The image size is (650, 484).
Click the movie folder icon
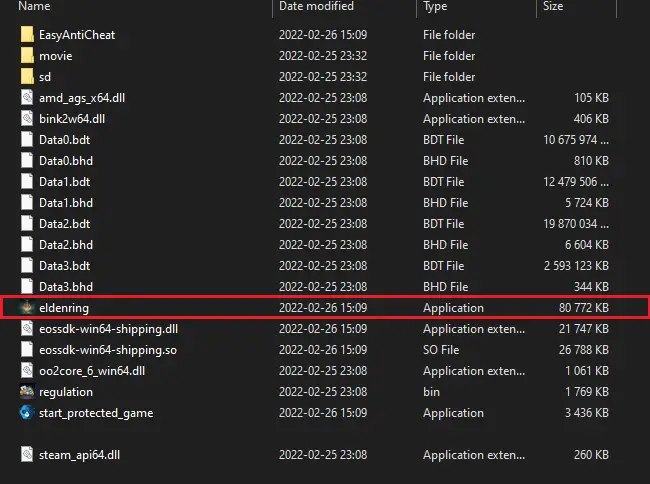(27, 56)
